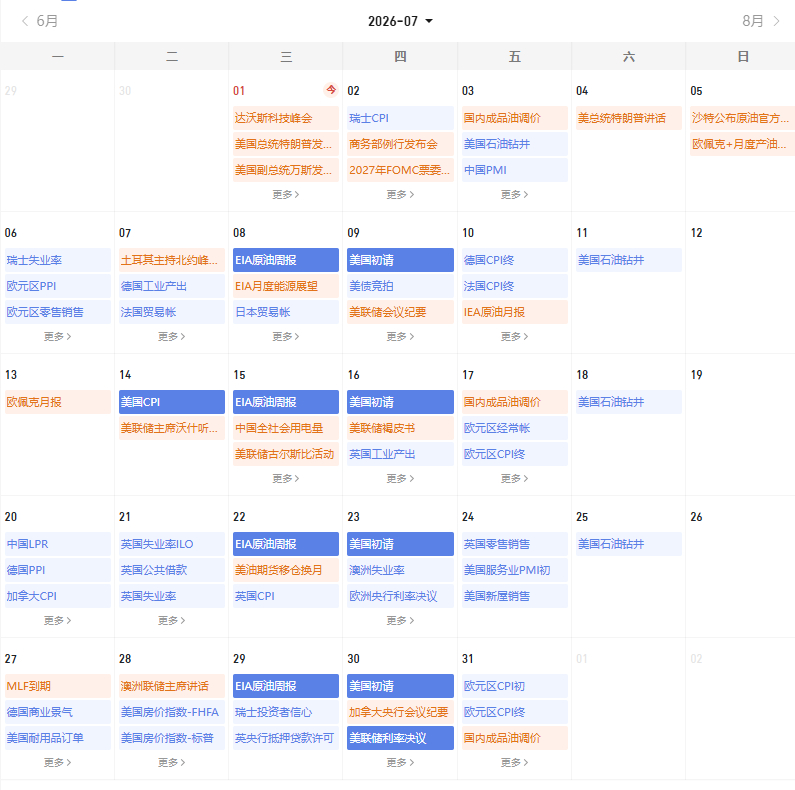The width and height of the screenshot is (795, 790).
Task: Open 美国房价指数-FHFA event
Action: (x=172, y=712)
